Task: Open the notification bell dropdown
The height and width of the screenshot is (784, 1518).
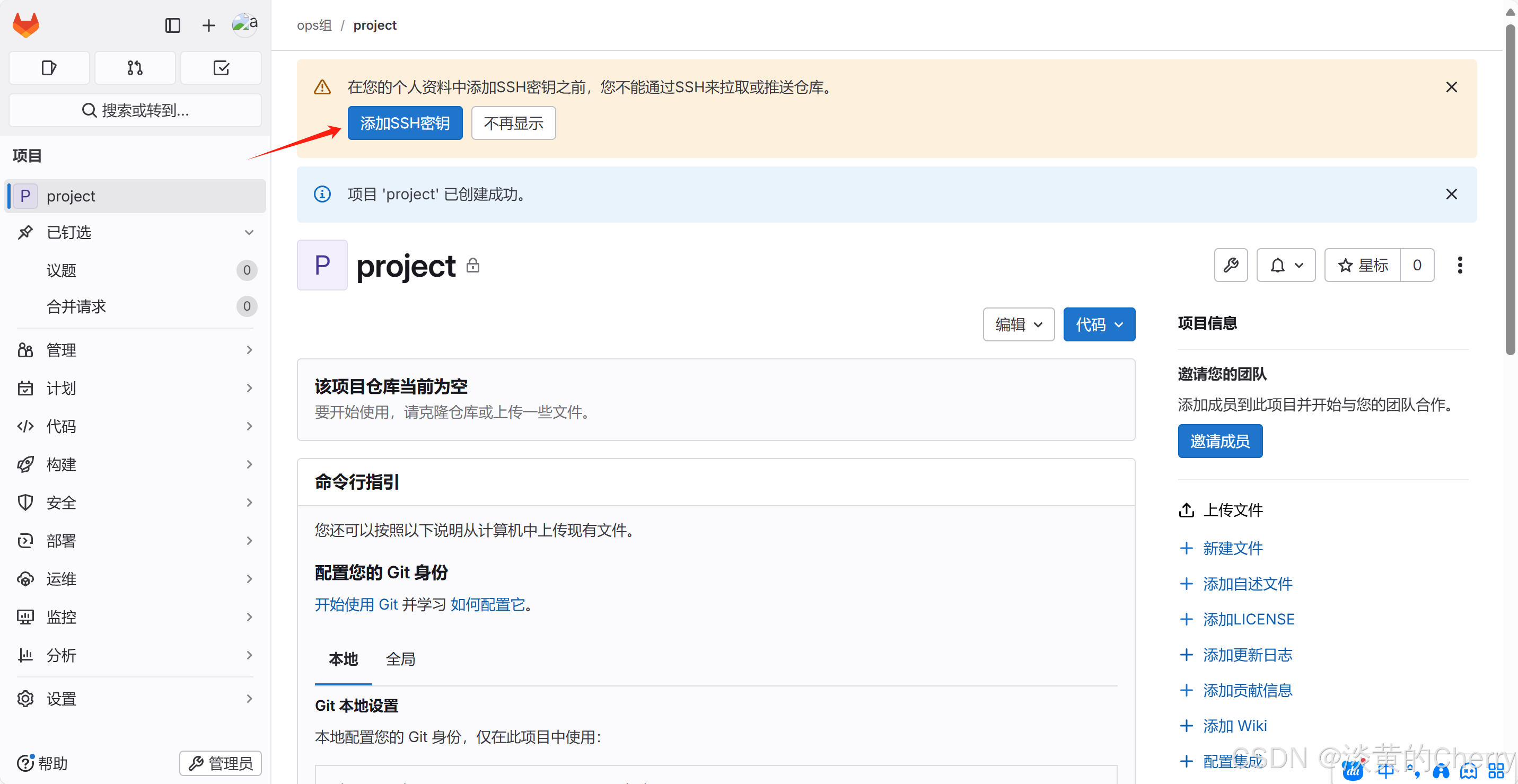Action: 1286,265
